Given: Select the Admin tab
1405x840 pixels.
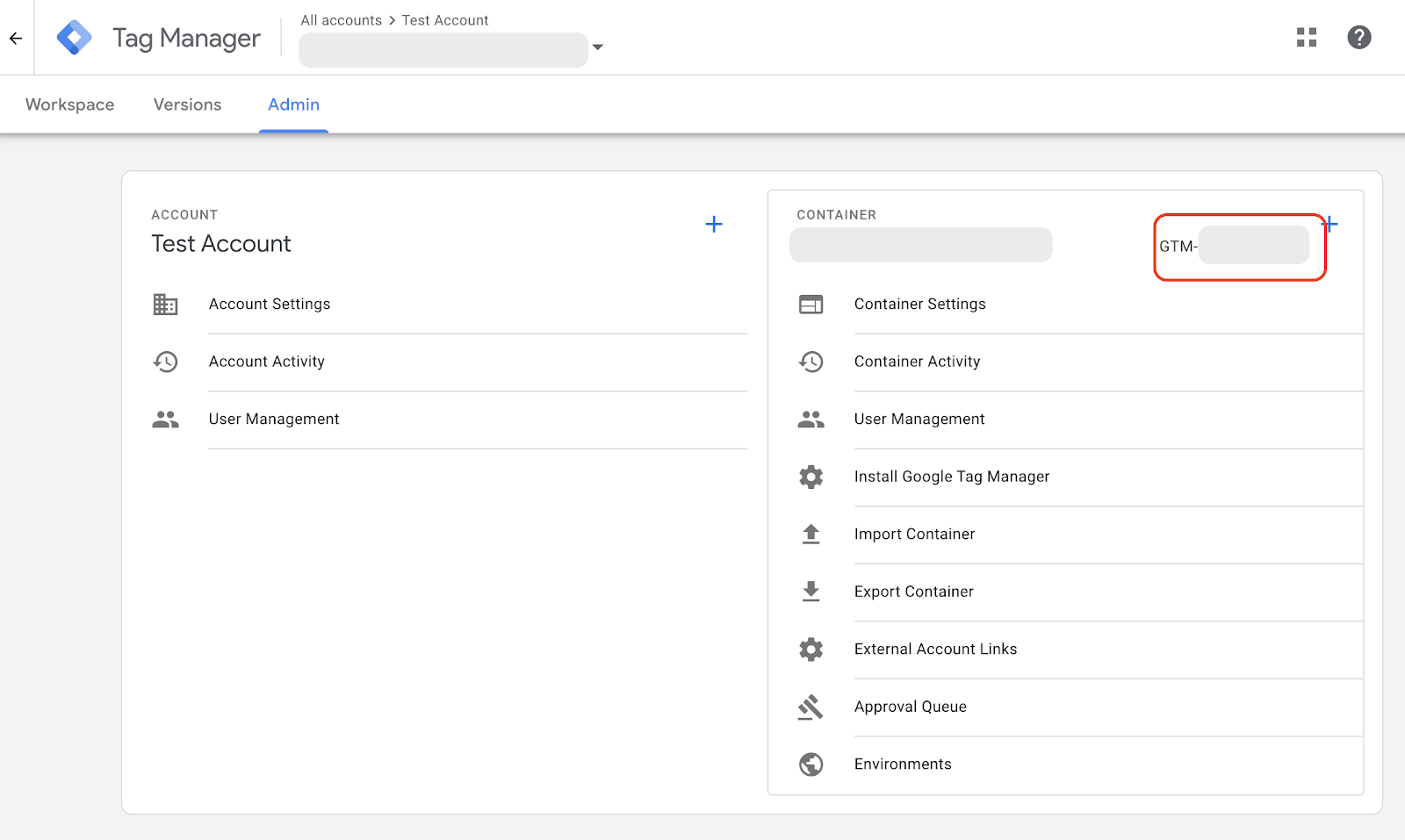Looking at the screenshot, I should coord(293,104).
